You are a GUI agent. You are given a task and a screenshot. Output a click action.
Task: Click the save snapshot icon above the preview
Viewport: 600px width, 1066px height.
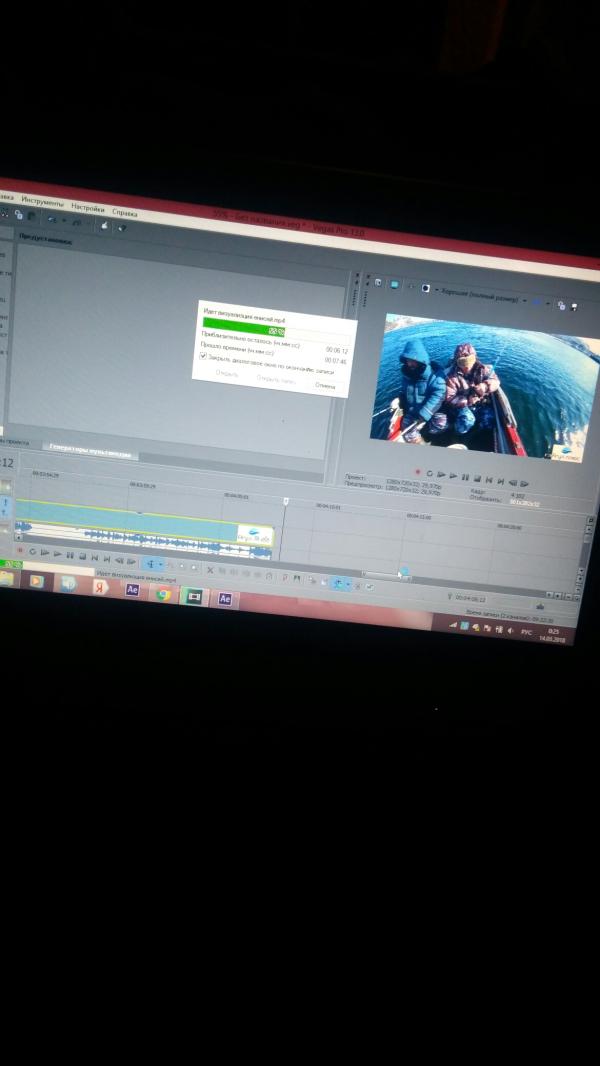coord(574,306)
